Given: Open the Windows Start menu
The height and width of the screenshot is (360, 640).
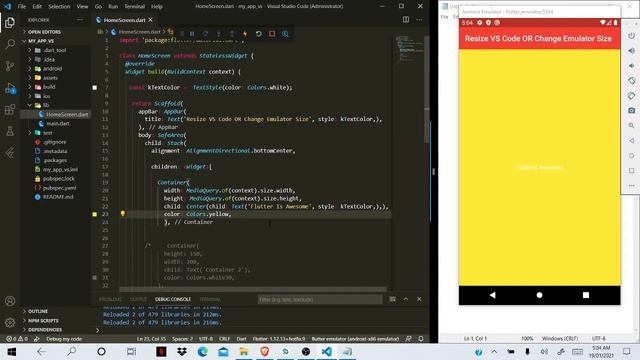Looking at the screenshot, I should [12, 351].
